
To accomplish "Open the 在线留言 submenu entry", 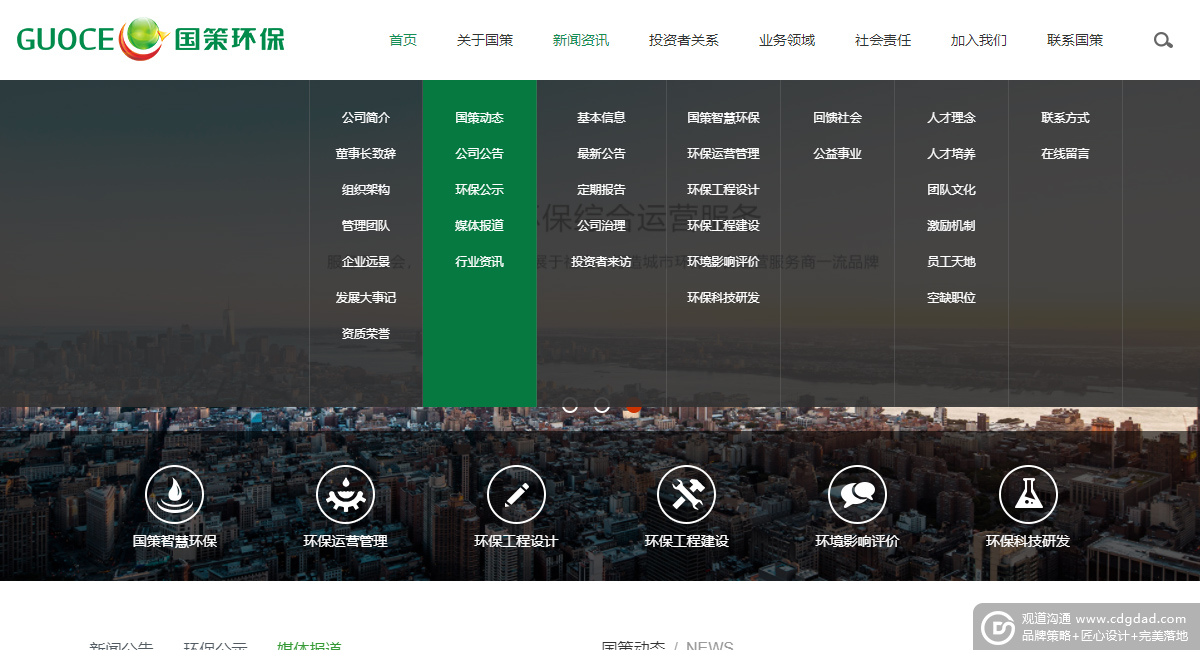I will point(1065,154).
